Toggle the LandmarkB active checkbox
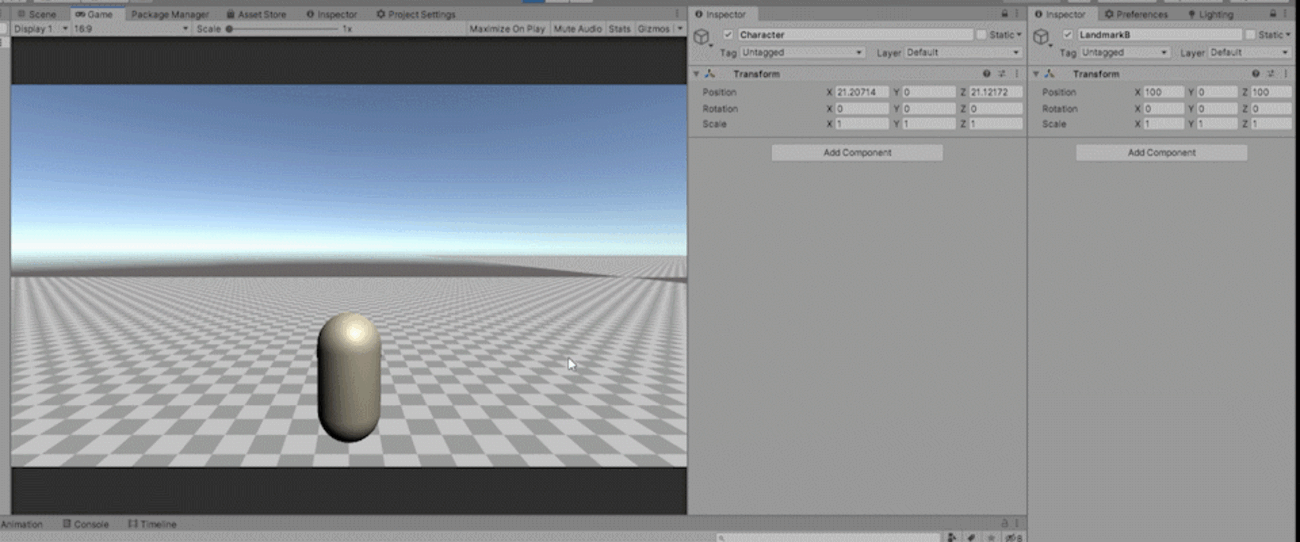 (x=1067, y=35)
